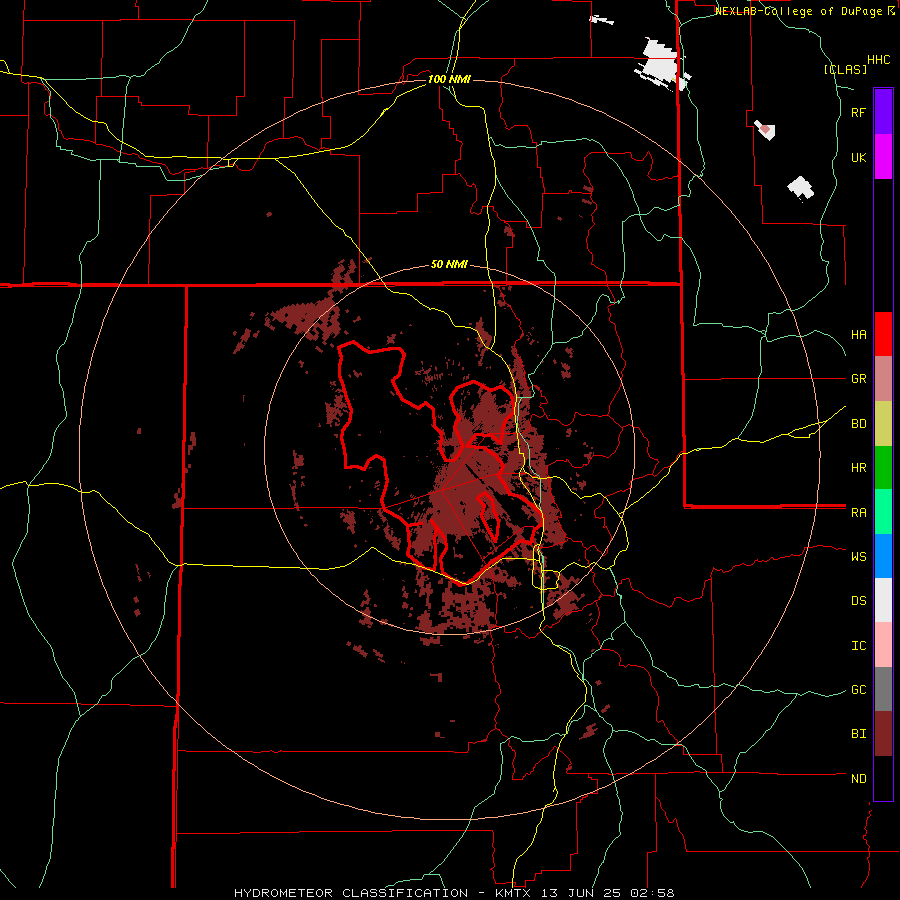Click the ND legend label

859,778
